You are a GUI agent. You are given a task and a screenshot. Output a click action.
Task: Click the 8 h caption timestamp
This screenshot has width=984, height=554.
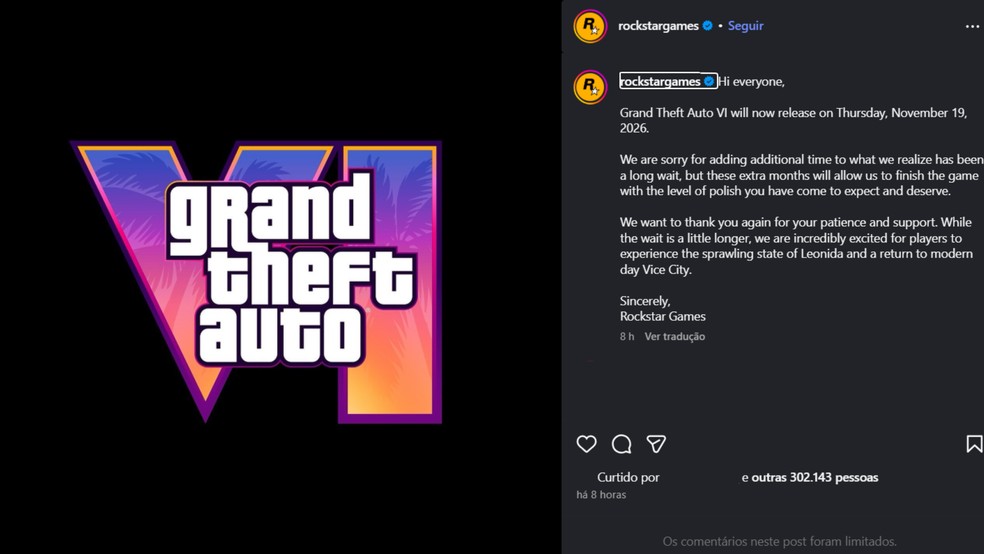(627, 337)
